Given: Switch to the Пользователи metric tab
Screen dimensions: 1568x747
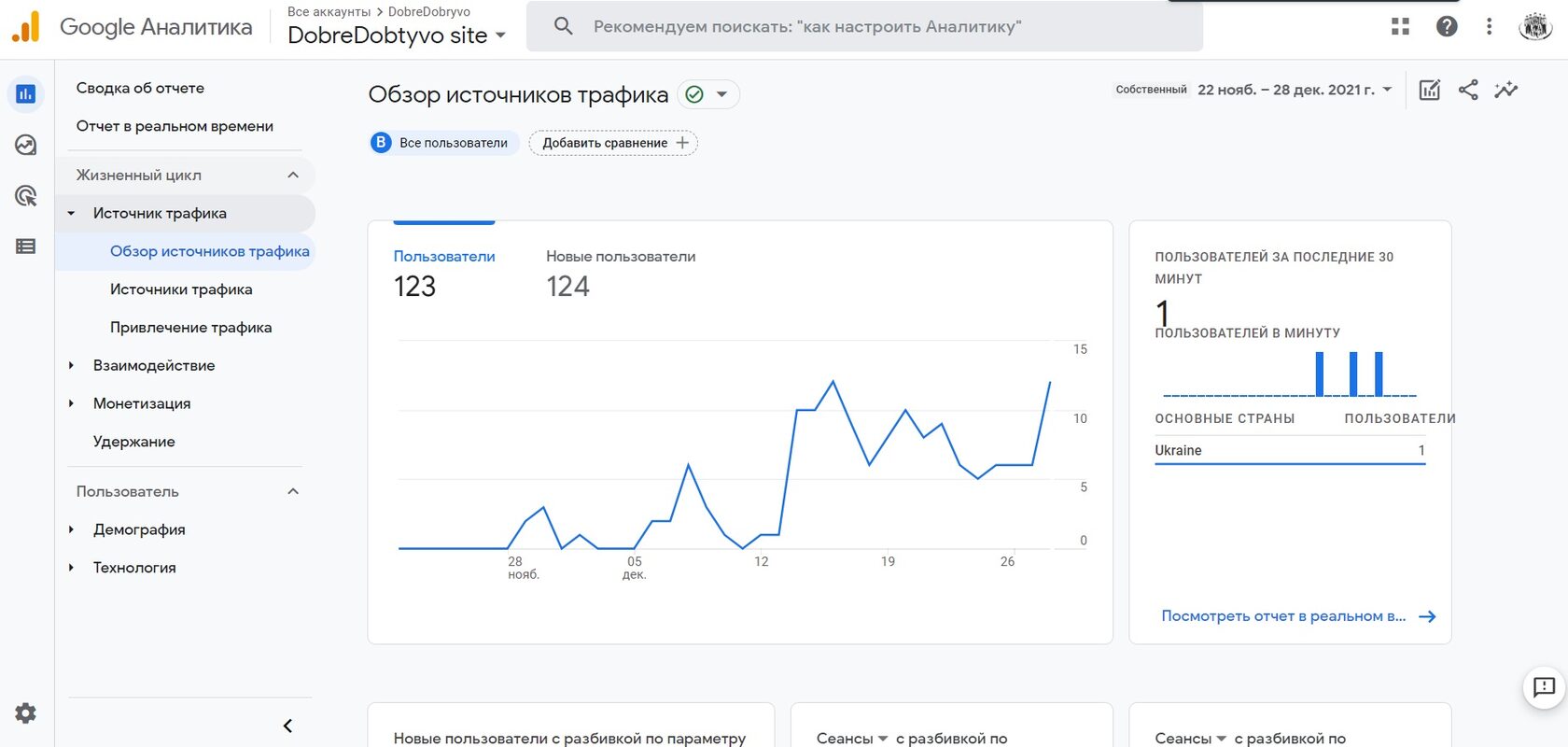Looking at the screenshot, I should click(x=444, y=257).
